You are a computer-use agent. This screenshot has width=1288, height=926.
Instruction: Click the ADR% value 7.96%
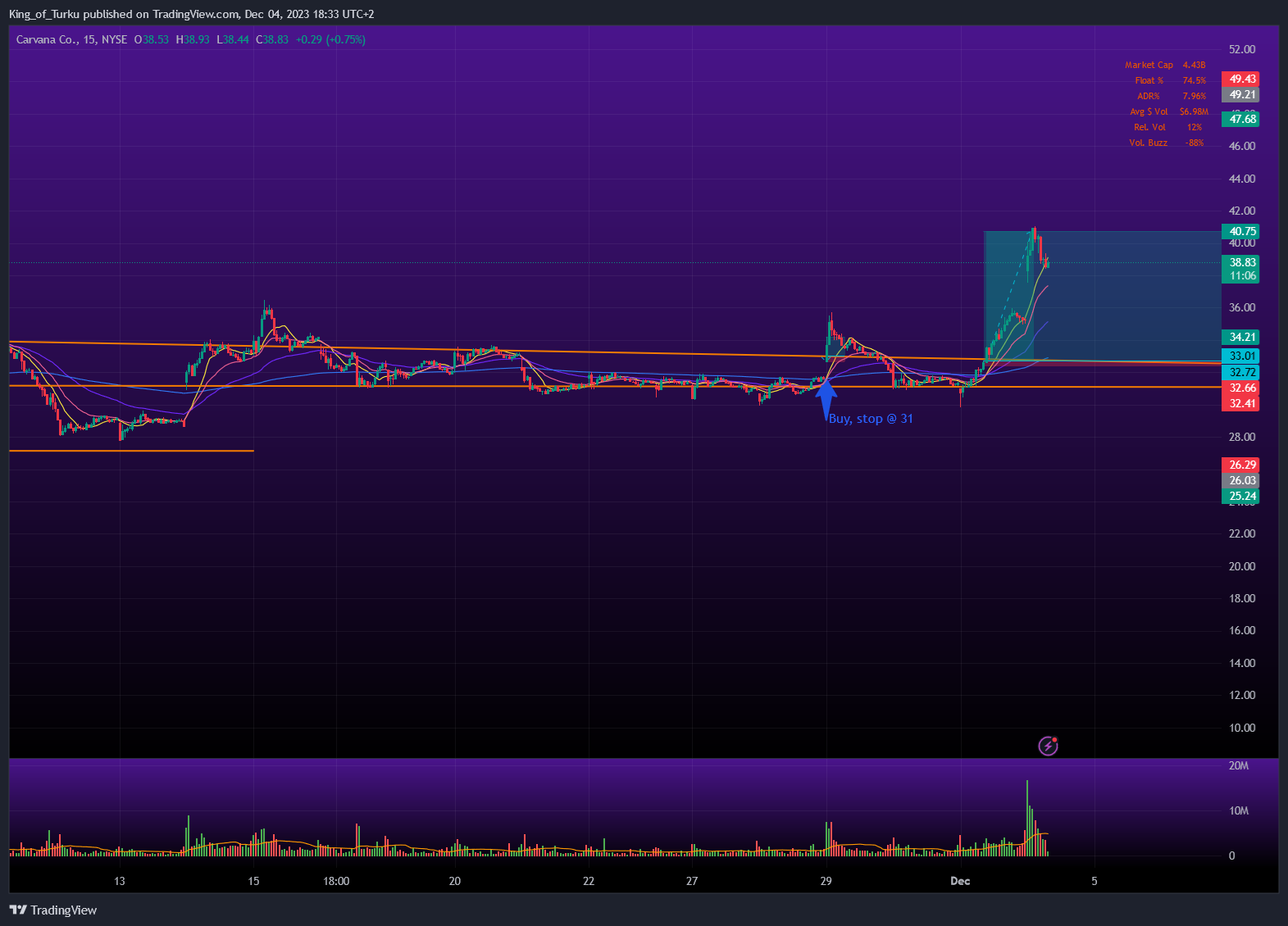tap(1195, 96)
